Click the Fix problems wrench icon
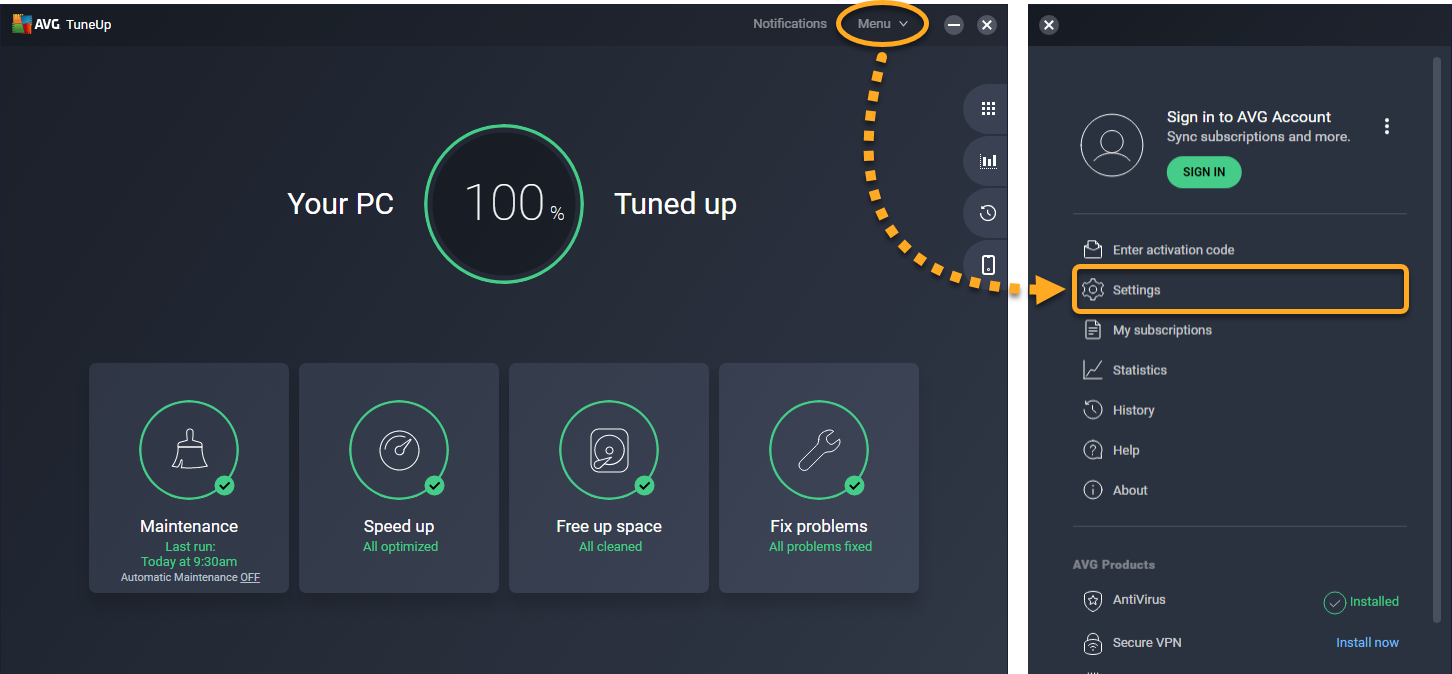 pyautogui.click(x=819, y=450)
